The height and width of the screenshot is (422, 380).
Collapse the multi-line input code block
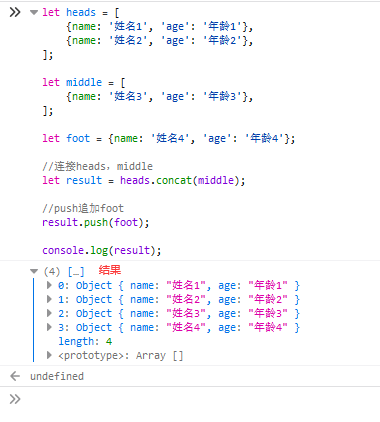coord(34,13)
